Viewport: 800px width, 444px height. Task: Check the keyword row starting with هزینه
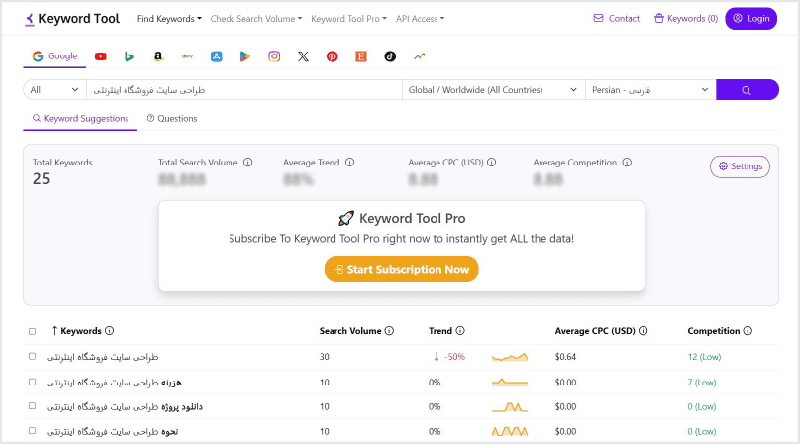(33, 382)
